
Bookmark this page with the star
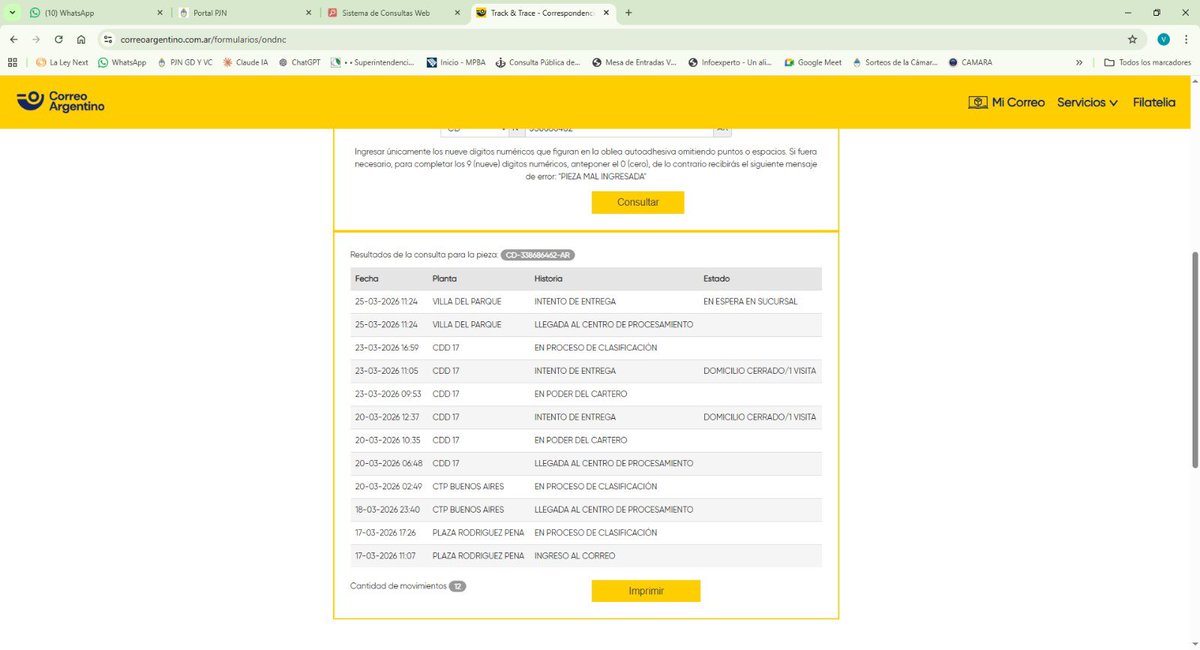click(x=1132, y=39)
